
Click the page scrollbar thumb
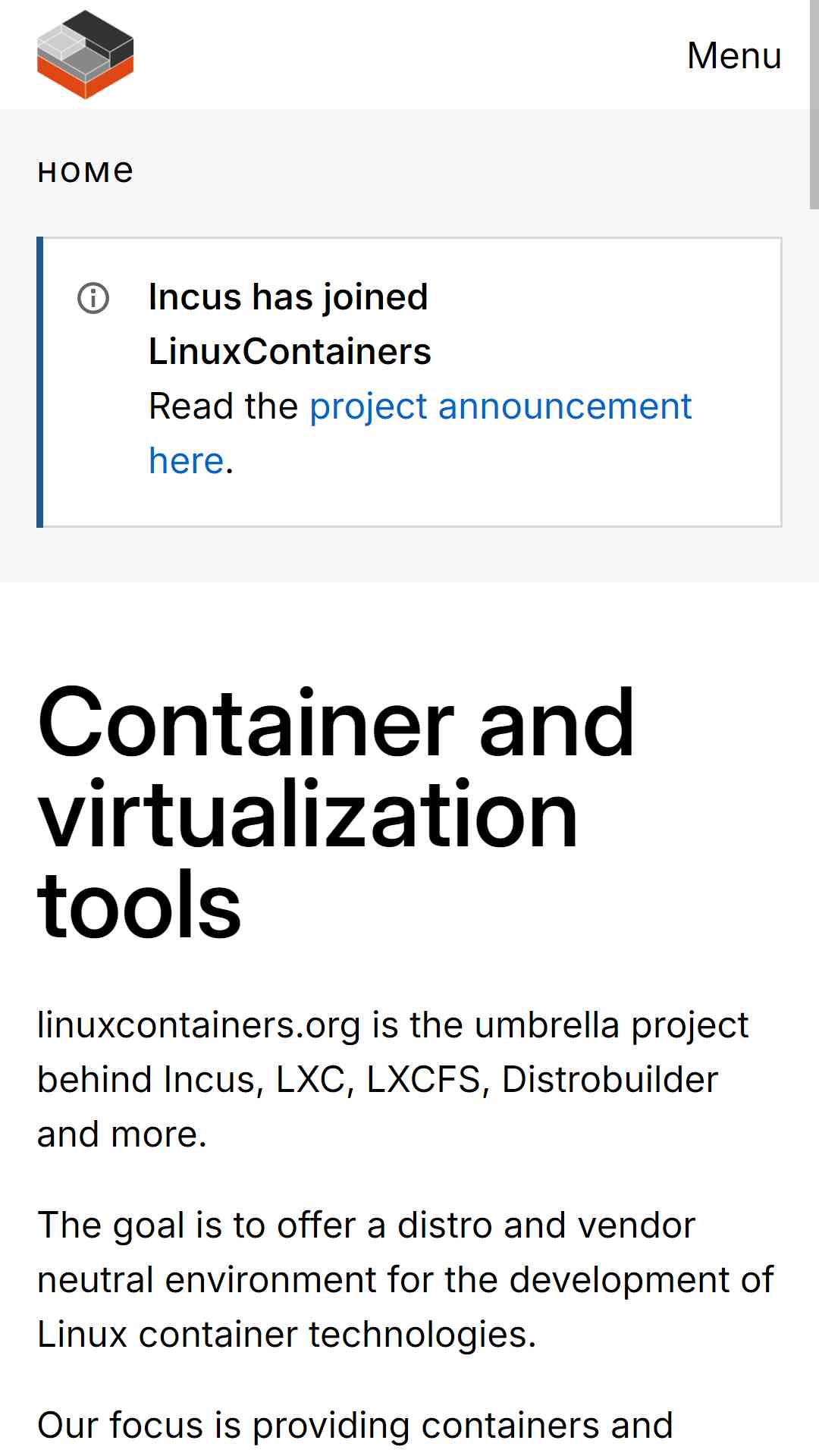click(x=814, y=104)
